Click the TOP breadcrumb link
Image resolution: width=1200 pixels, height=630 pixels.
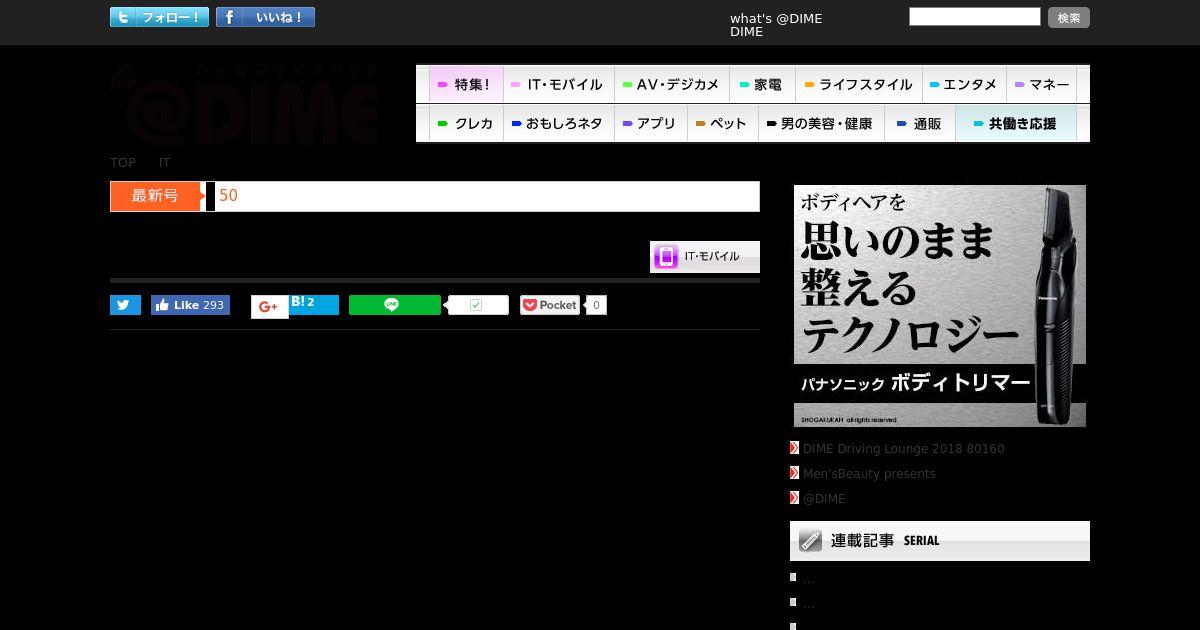click(x=123, y=162)
